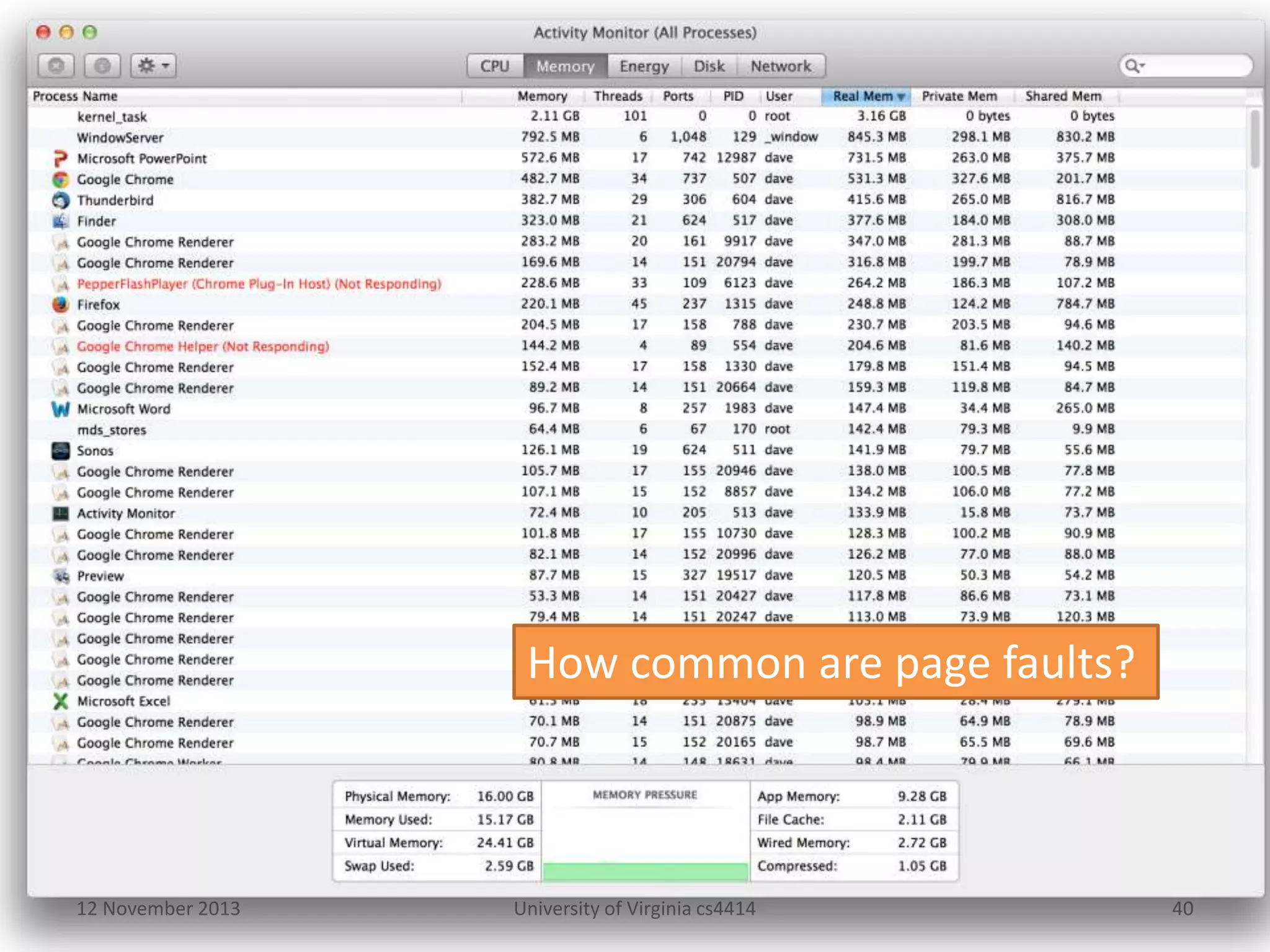Click icon of Chrome Renderer PID 1330
The image size is (1270, 952).
[x=61, y=368]
